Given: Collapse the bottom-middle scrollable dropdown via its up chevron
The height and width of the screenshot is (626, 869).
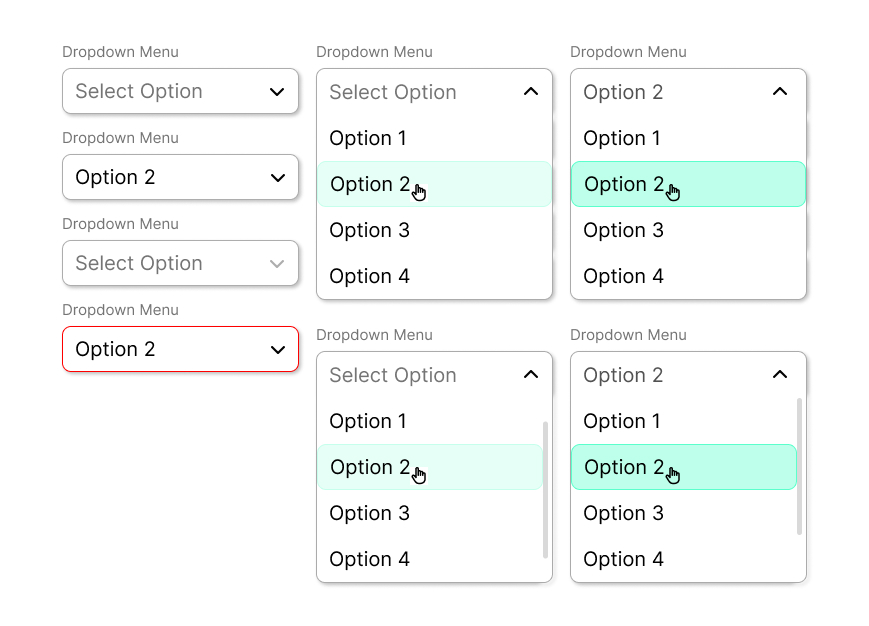Looking at the screenshot, I should (531, 374).
